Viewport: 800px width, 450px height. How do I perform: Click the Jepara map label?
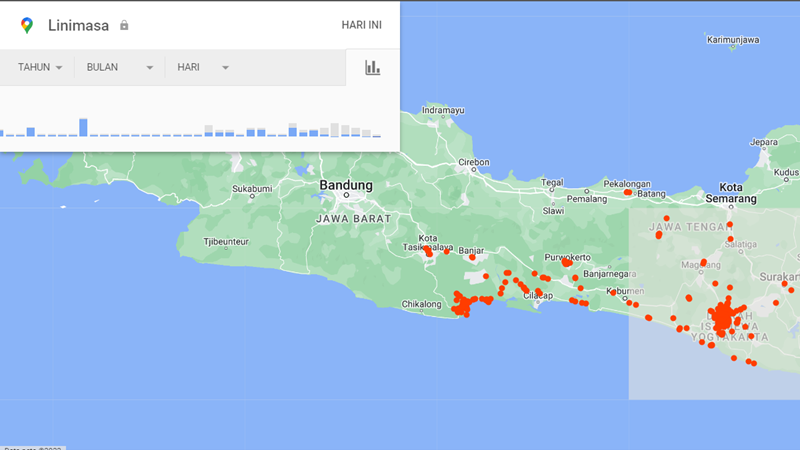point(764,142)
